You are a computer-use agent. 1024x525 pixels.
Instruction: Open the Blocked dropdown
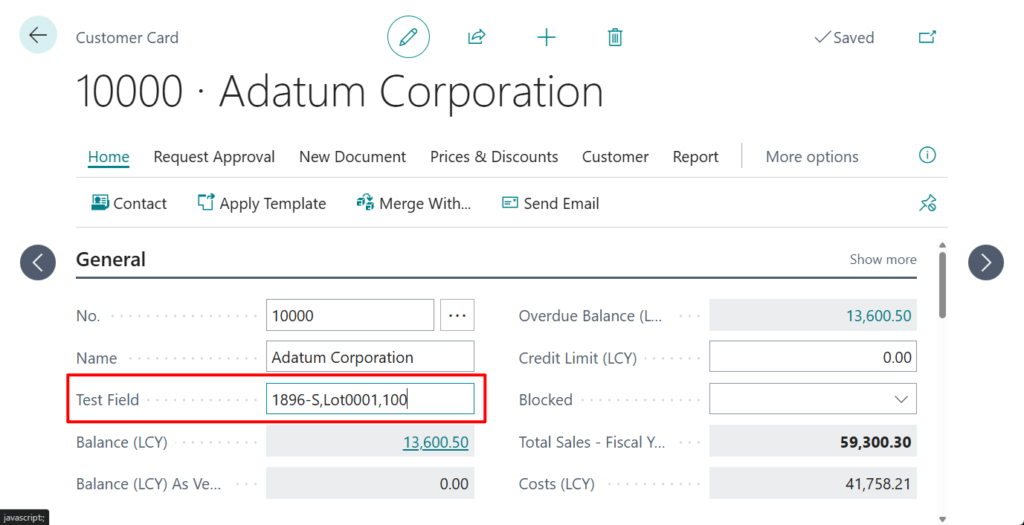pos(812,400)
